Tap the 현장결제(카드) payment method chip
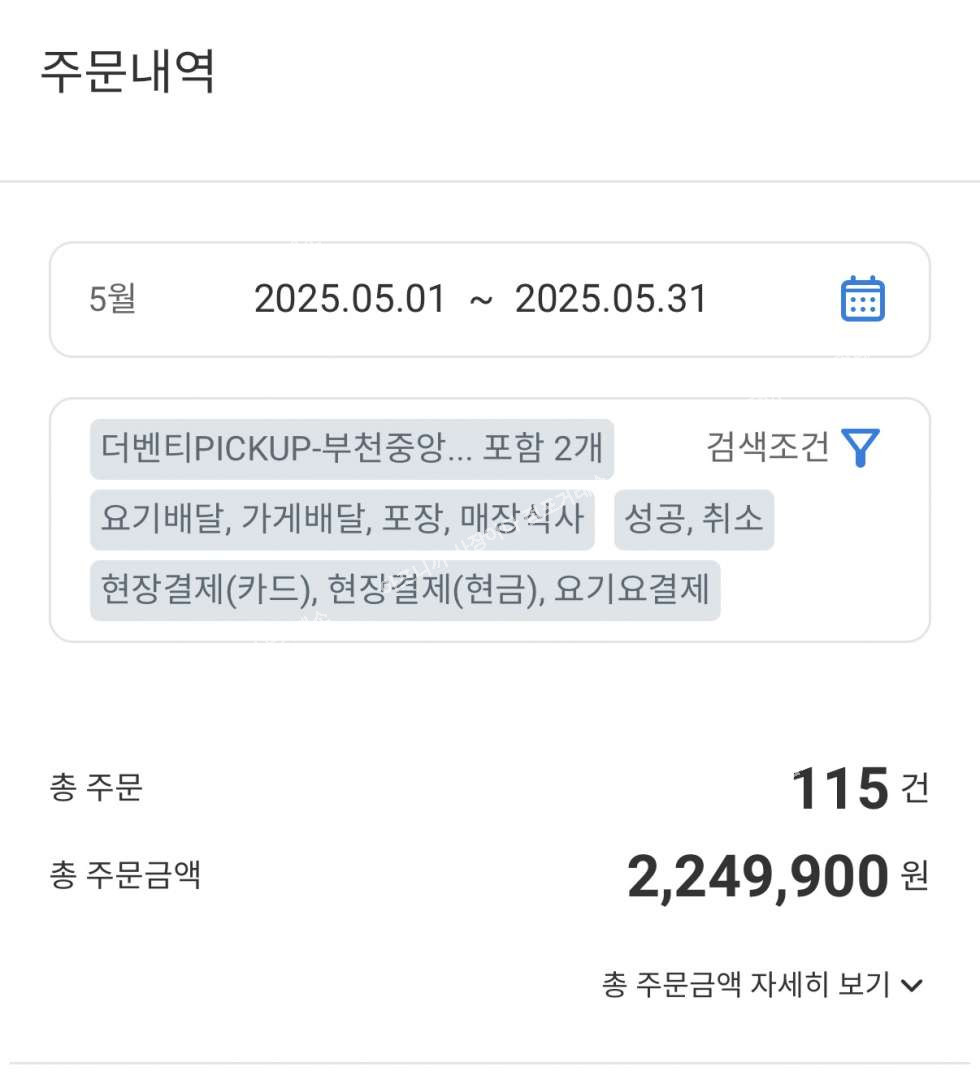The width and height of the screenshot is (980, 1088). [404, 590]
